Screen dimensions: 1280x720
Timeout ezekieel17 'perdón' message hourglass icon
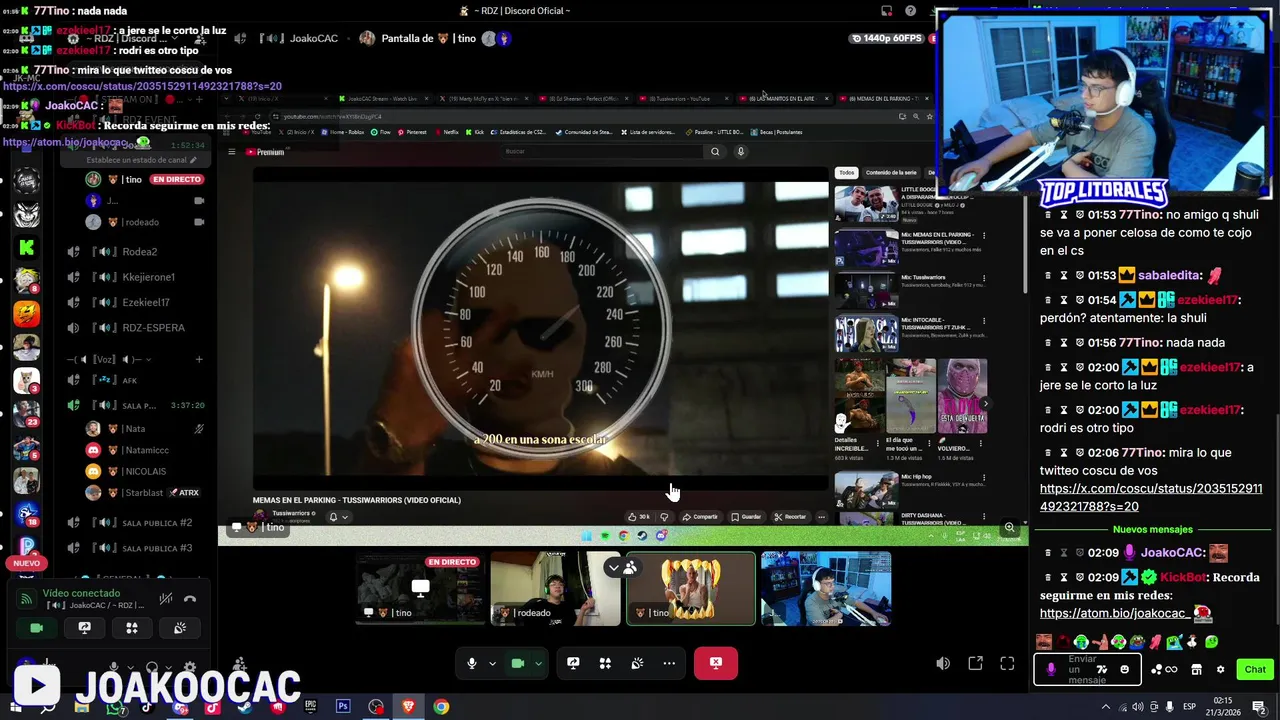click(1064, 299)
